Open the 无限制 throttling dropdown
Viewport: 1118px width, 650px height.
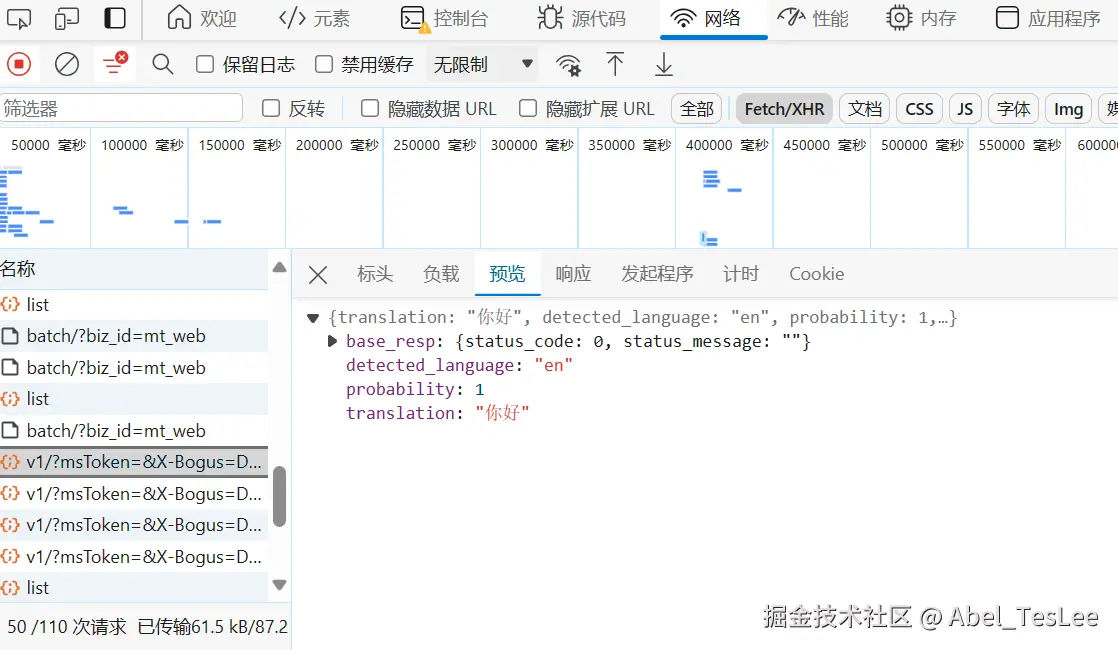[483, 65]
